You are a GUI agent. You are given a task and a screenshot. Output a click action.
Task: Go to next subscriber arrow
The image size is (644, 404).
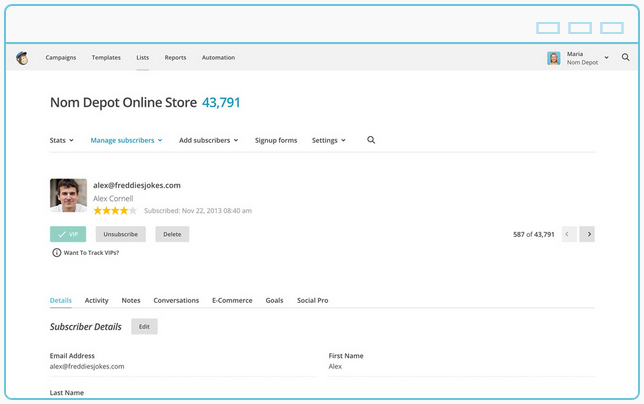[x=587, y=234]
